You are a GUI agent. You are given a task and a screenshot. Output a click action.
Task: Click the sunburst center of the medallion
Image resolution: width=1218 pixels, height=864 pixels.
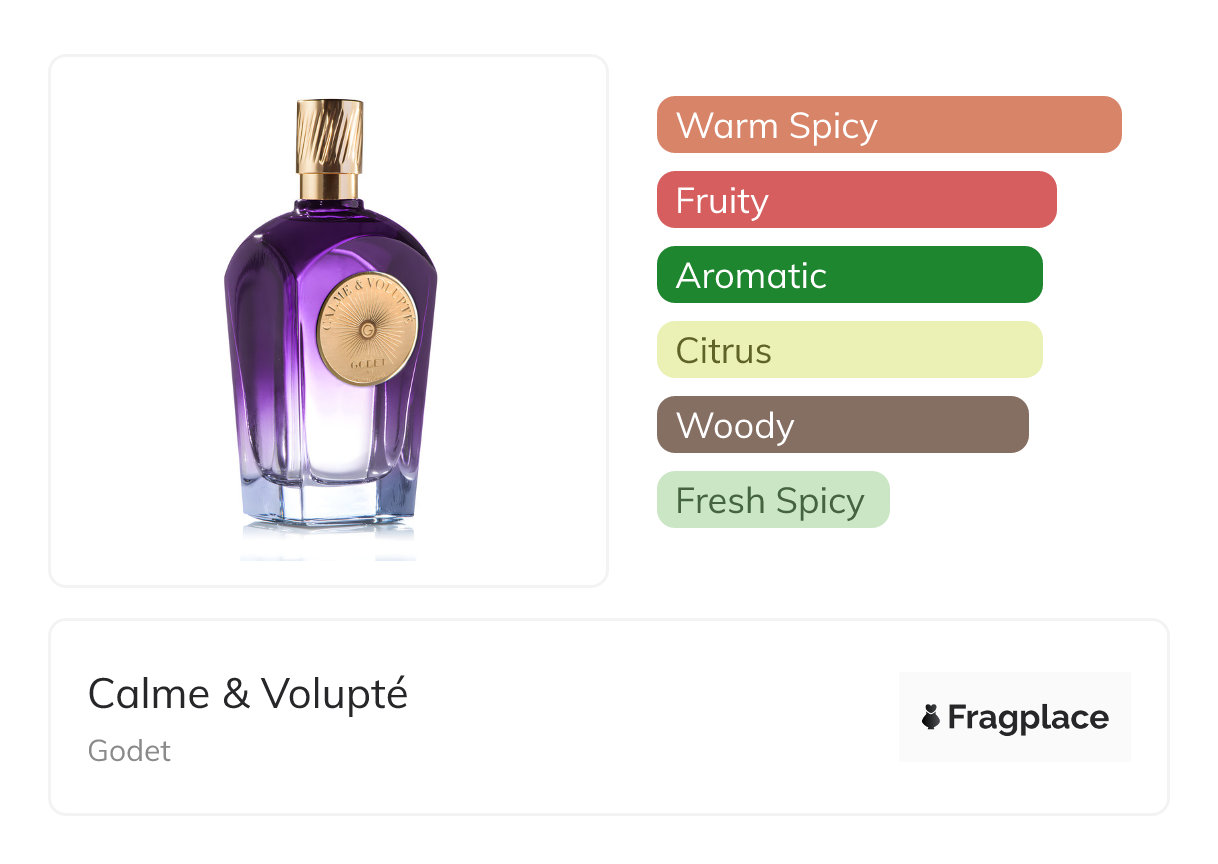367,327
